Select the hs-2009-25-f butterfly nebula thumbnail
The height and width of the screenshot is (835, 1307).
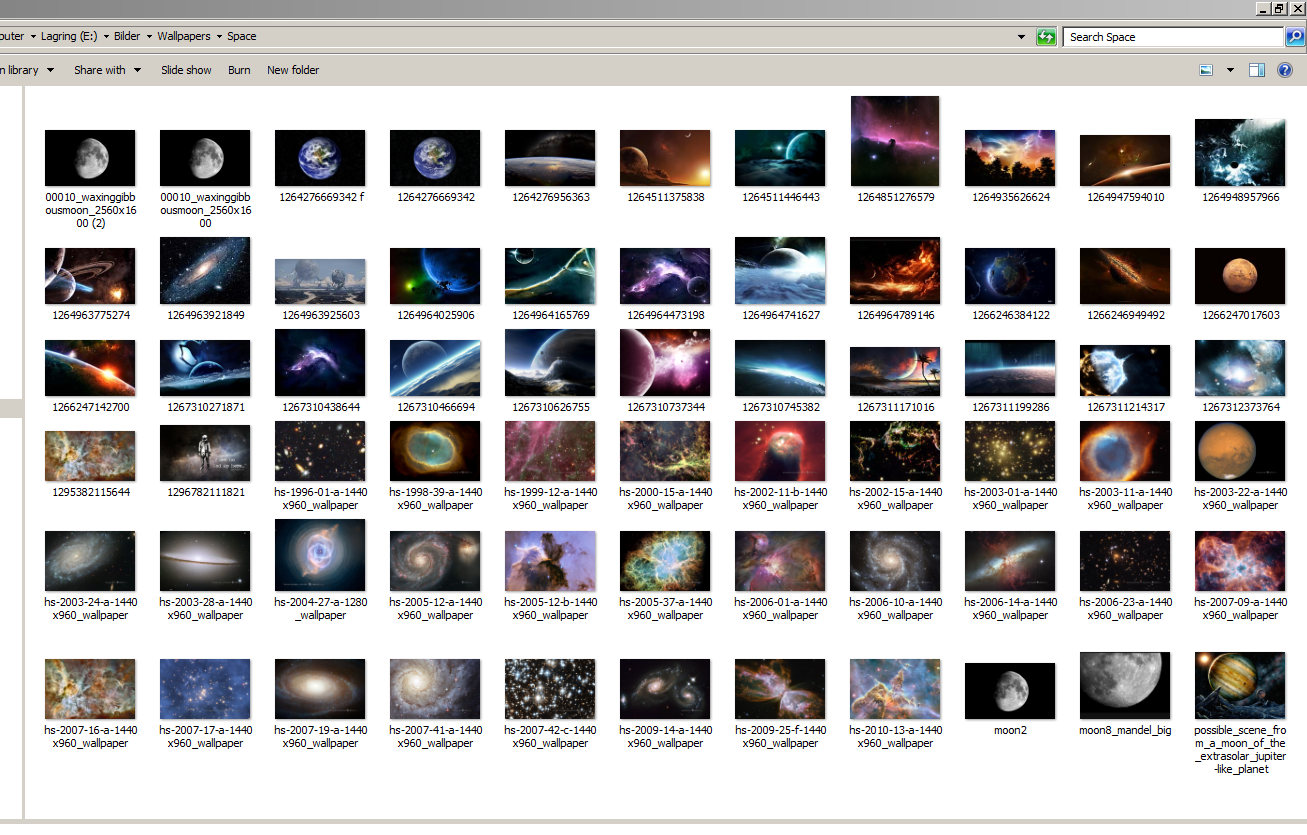pyautogui.click(x=780, y=689)
